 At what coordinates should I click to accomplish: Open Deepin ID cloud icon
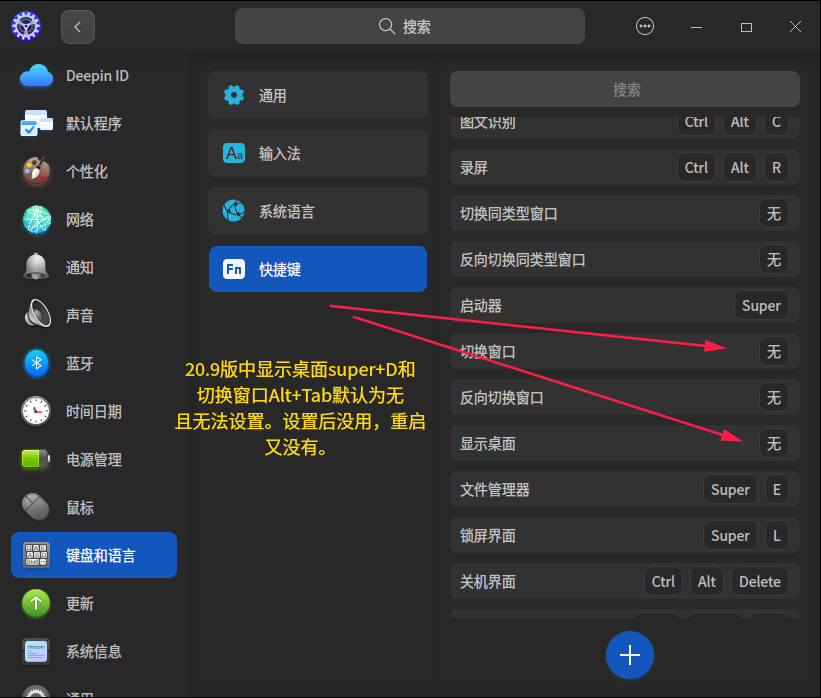36,76
